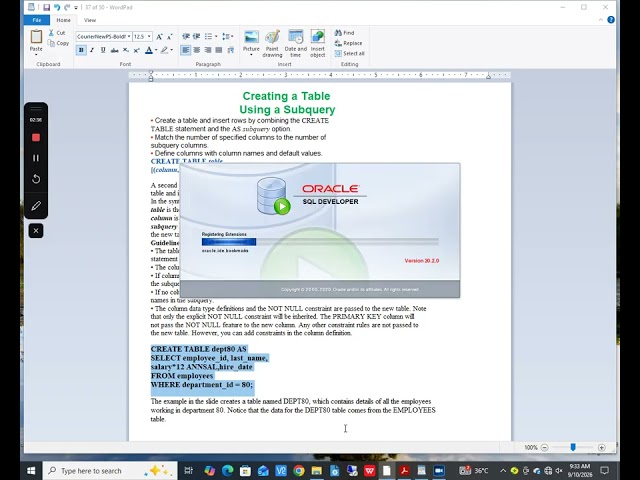Switch to the View ribbon tab
The image size is (640, 480).
click(x=90, y=20)
